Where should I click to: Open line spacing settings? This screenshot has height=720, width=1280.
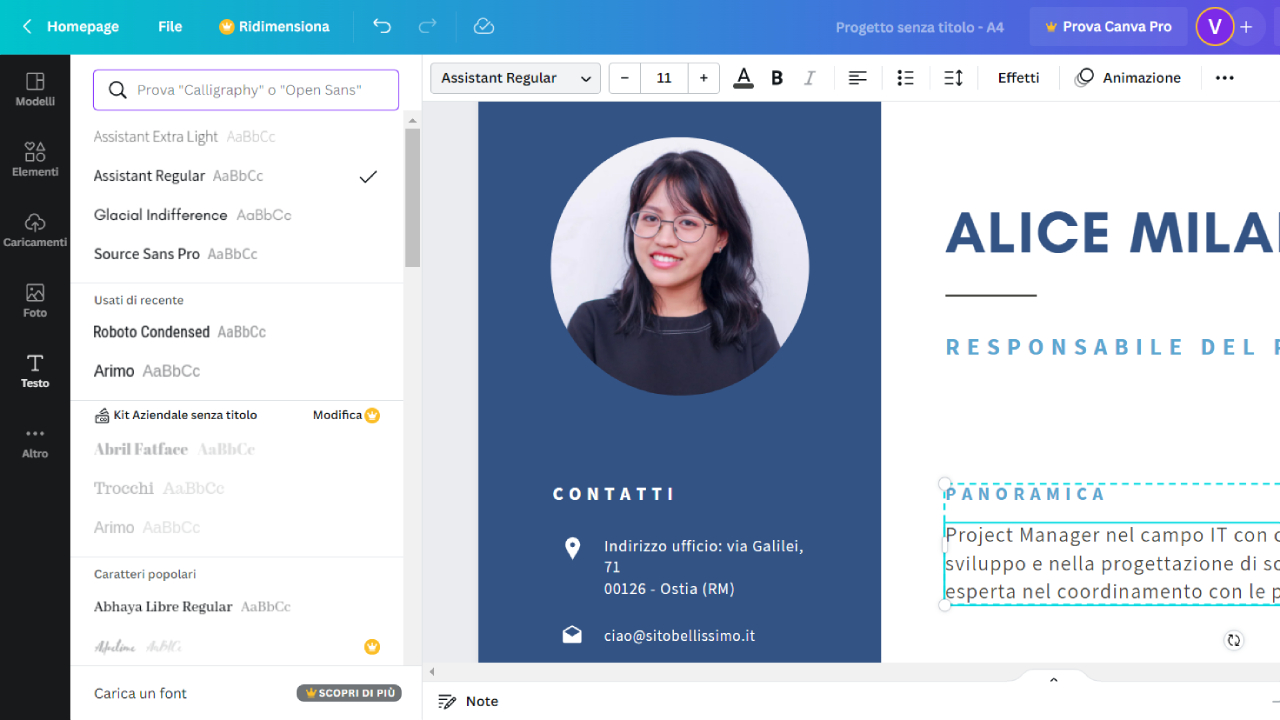coord(953,78)
